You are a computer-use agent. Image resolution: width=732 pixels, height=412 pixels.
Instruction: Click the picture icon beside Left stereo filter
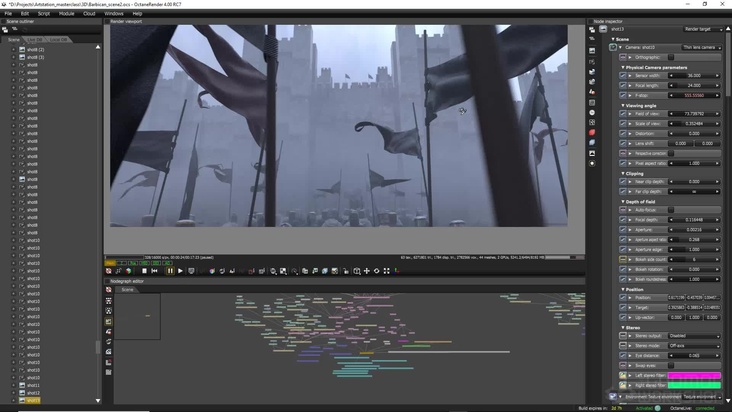tap(623, 375)
